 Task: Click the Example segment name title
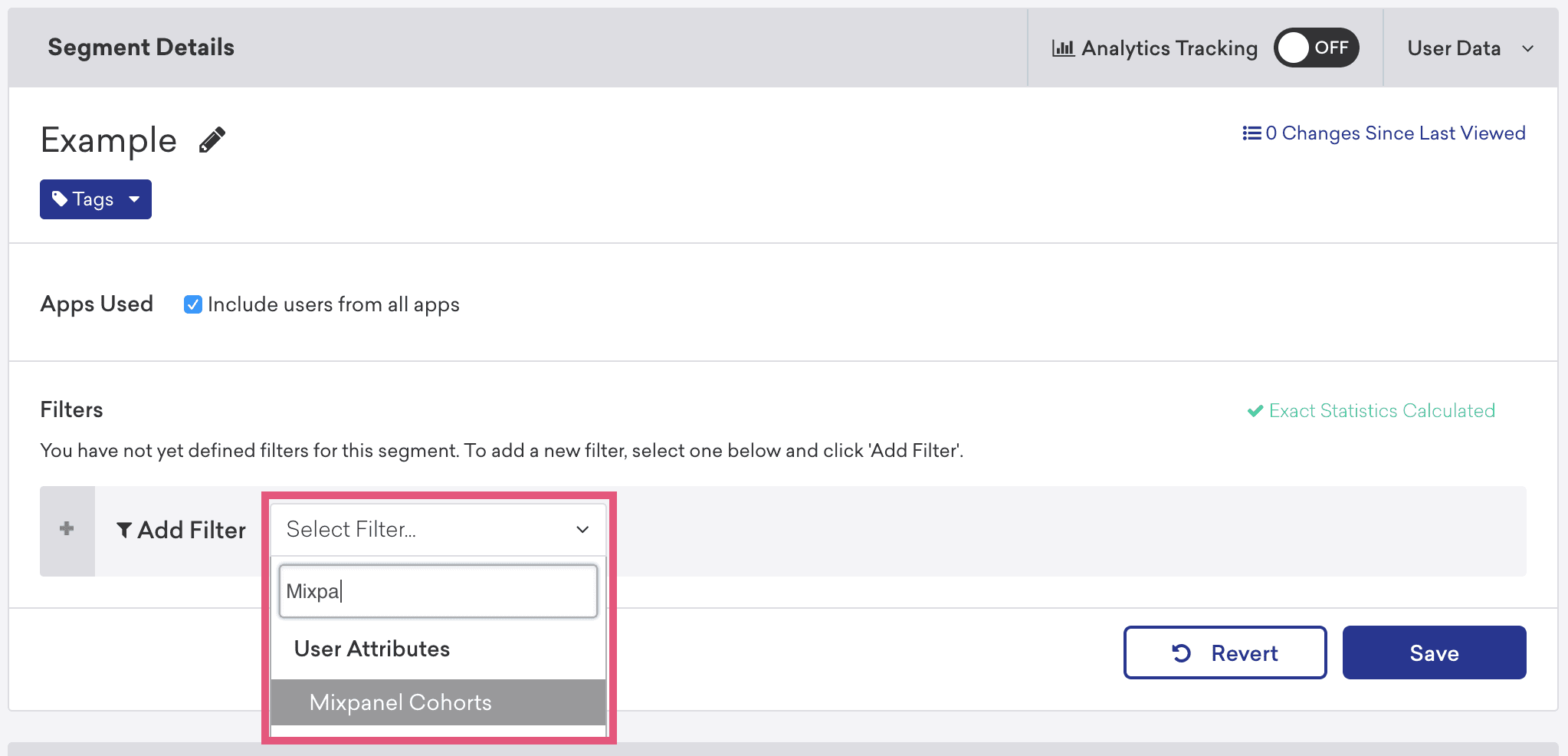(109, 140)
